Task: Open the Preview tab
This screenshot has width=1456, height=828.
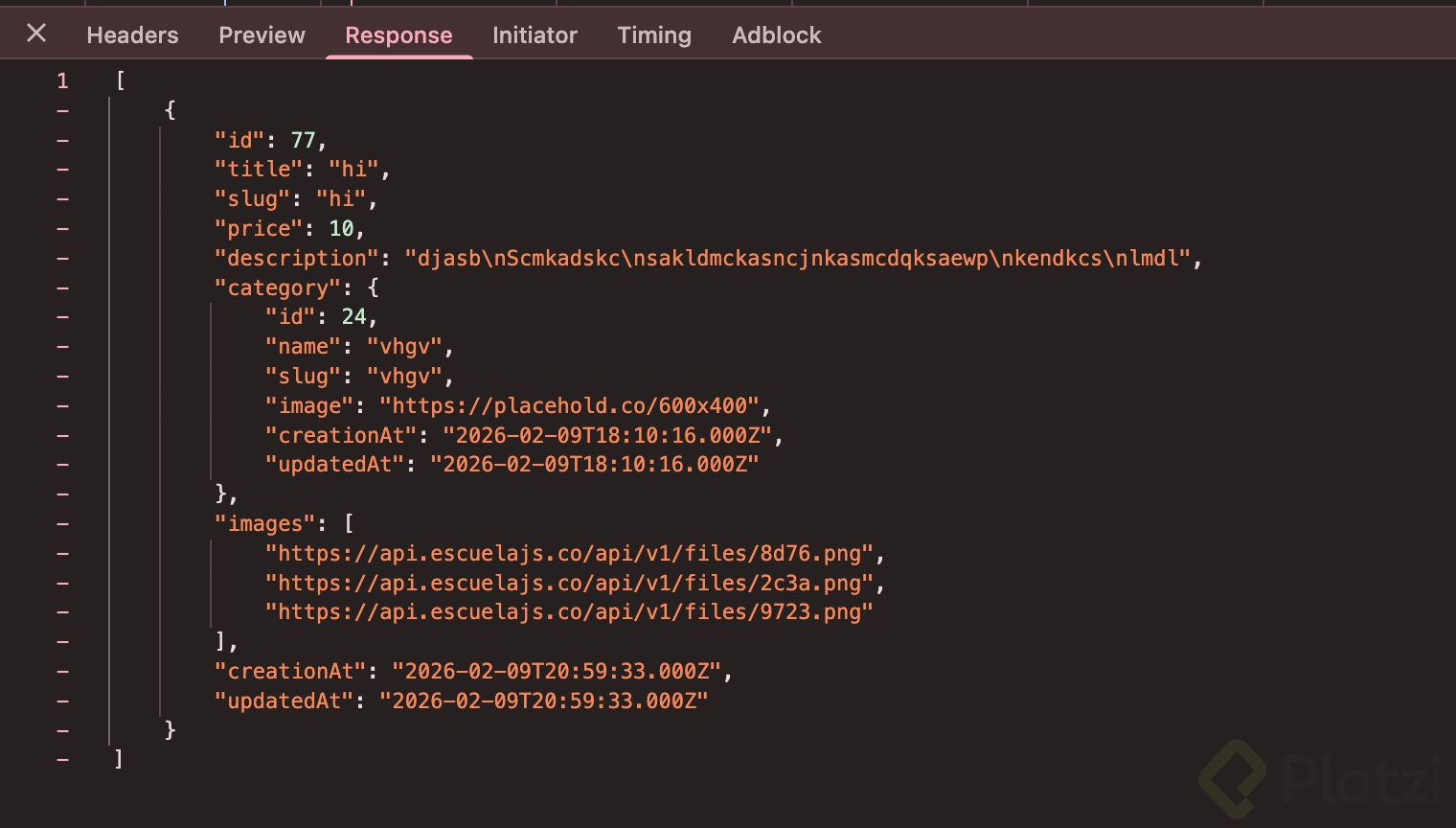Action: tap(262, 35)
